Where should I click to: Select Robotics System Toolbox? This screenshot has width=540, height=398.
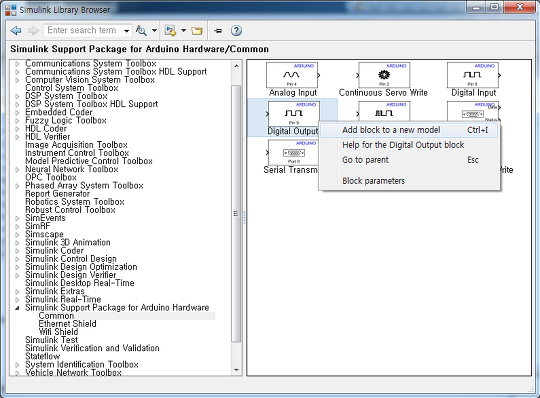[x=75, y=202]
